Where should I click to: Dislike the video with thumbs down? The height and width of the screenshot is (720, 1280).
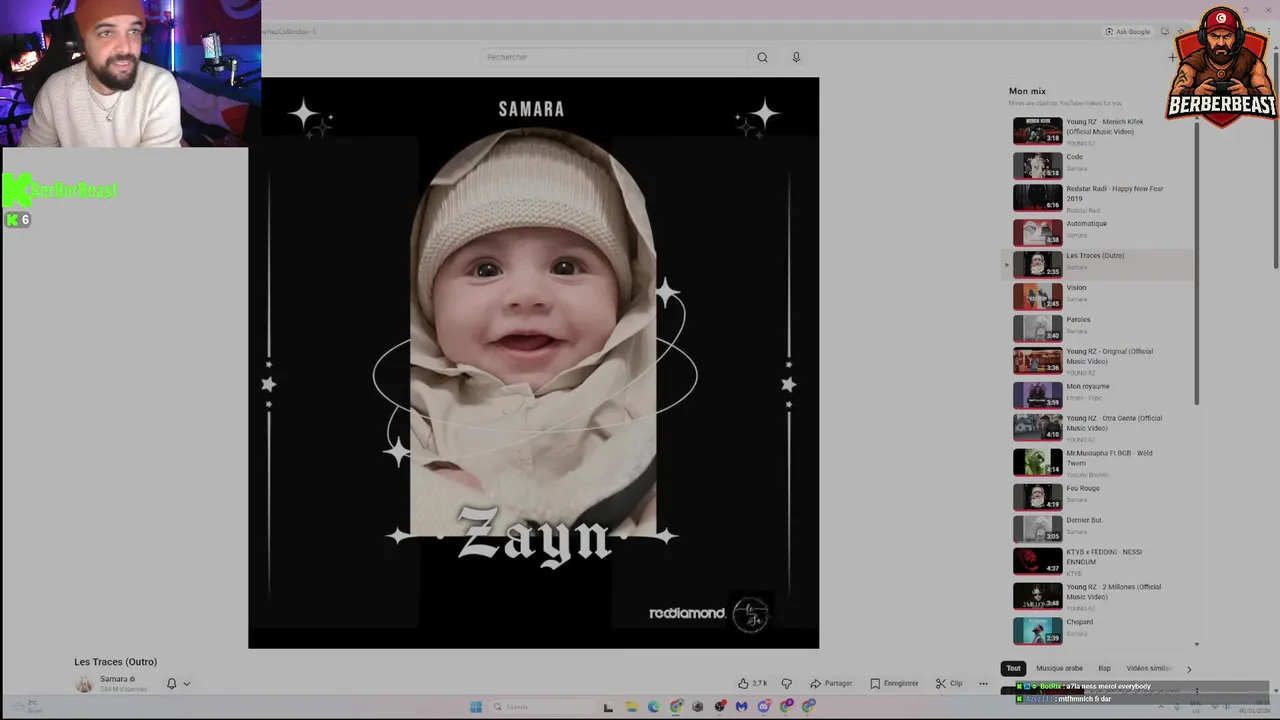click(x=786, y=683)
